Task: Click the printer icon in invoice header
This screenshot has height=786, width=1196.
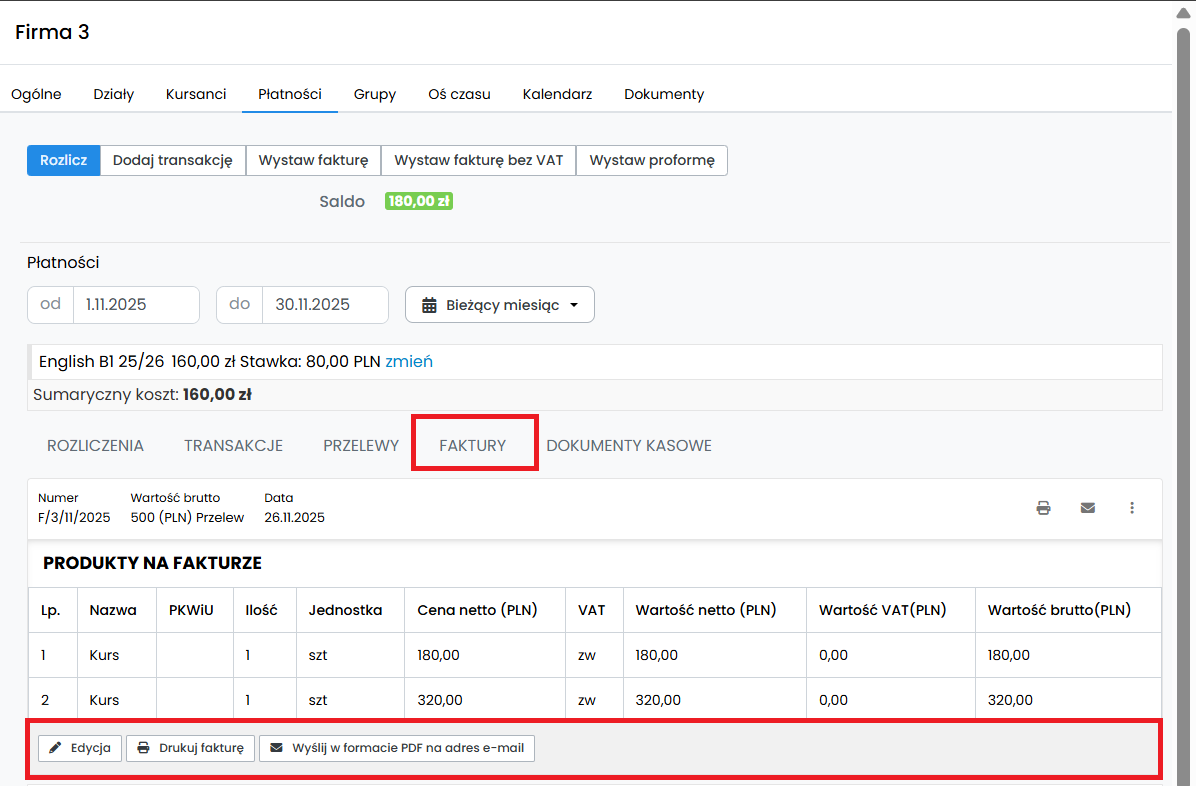Action: (x=1043, y=508)
